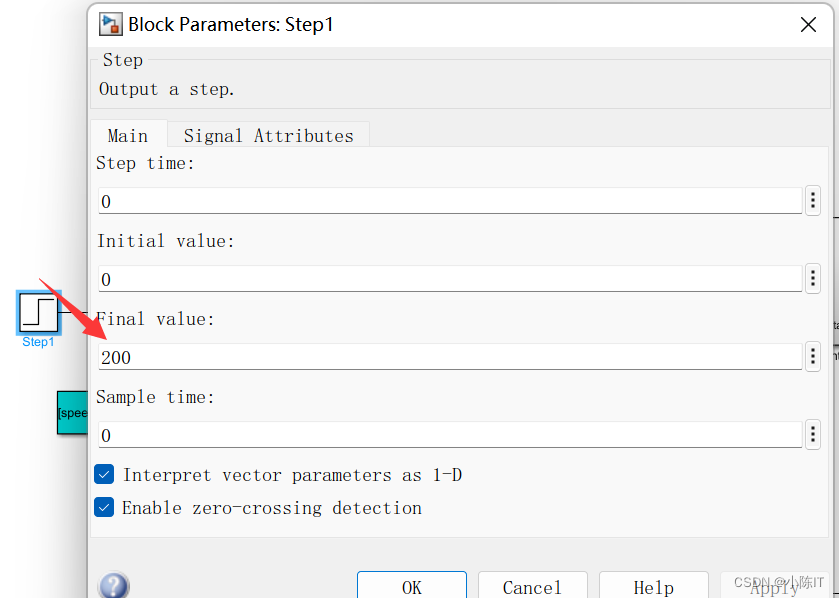Disable zero-crossing detection checkbox
The image size is (839, 598).
104,507
